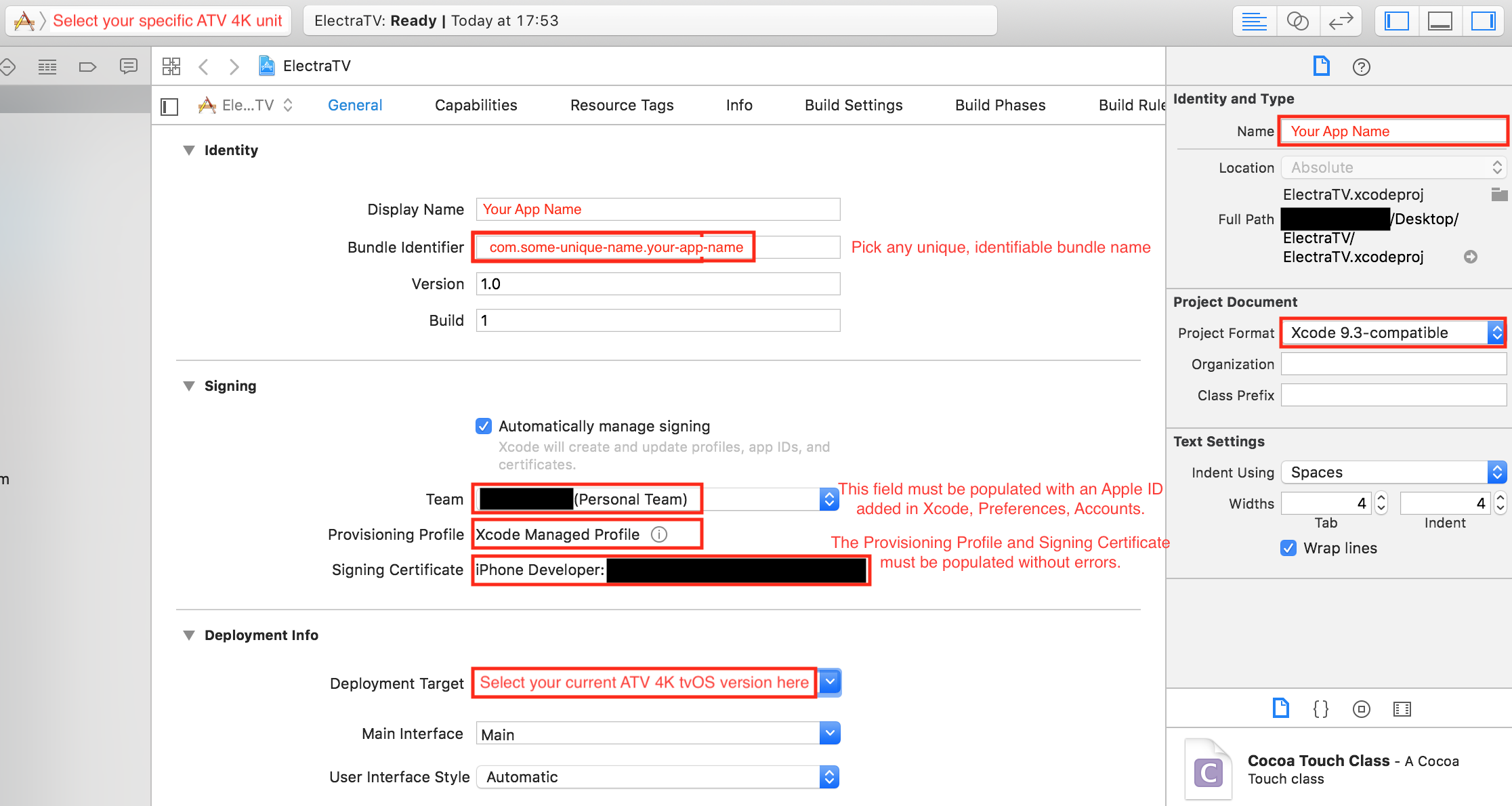1512x806 pixels.
Task: Open the Location Absolute dropdown
Action: [x=1393, y=167]
